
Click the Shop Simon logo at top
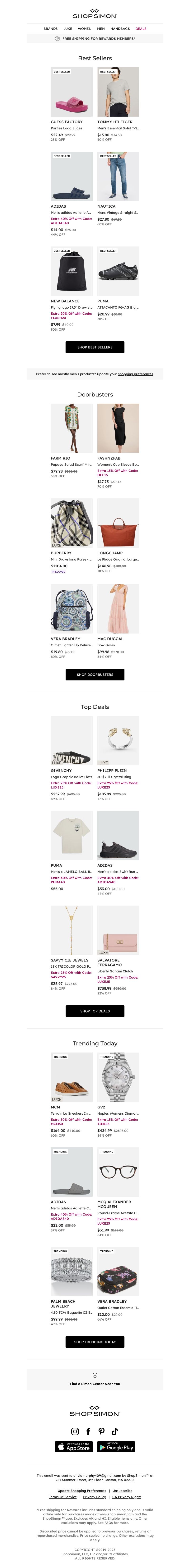click(95, 14)
